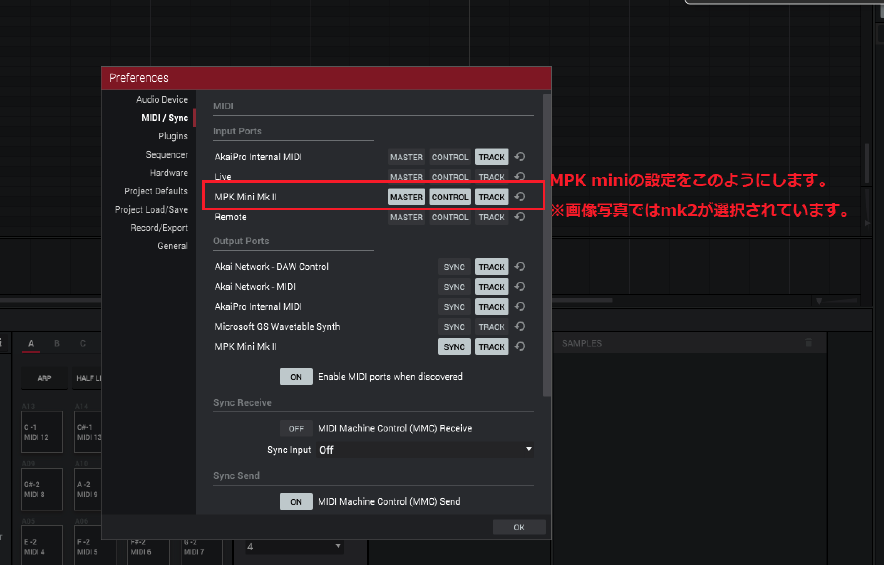Click the SAMPLES panel header
Screen dimensions: 884x565
point(582,343)
